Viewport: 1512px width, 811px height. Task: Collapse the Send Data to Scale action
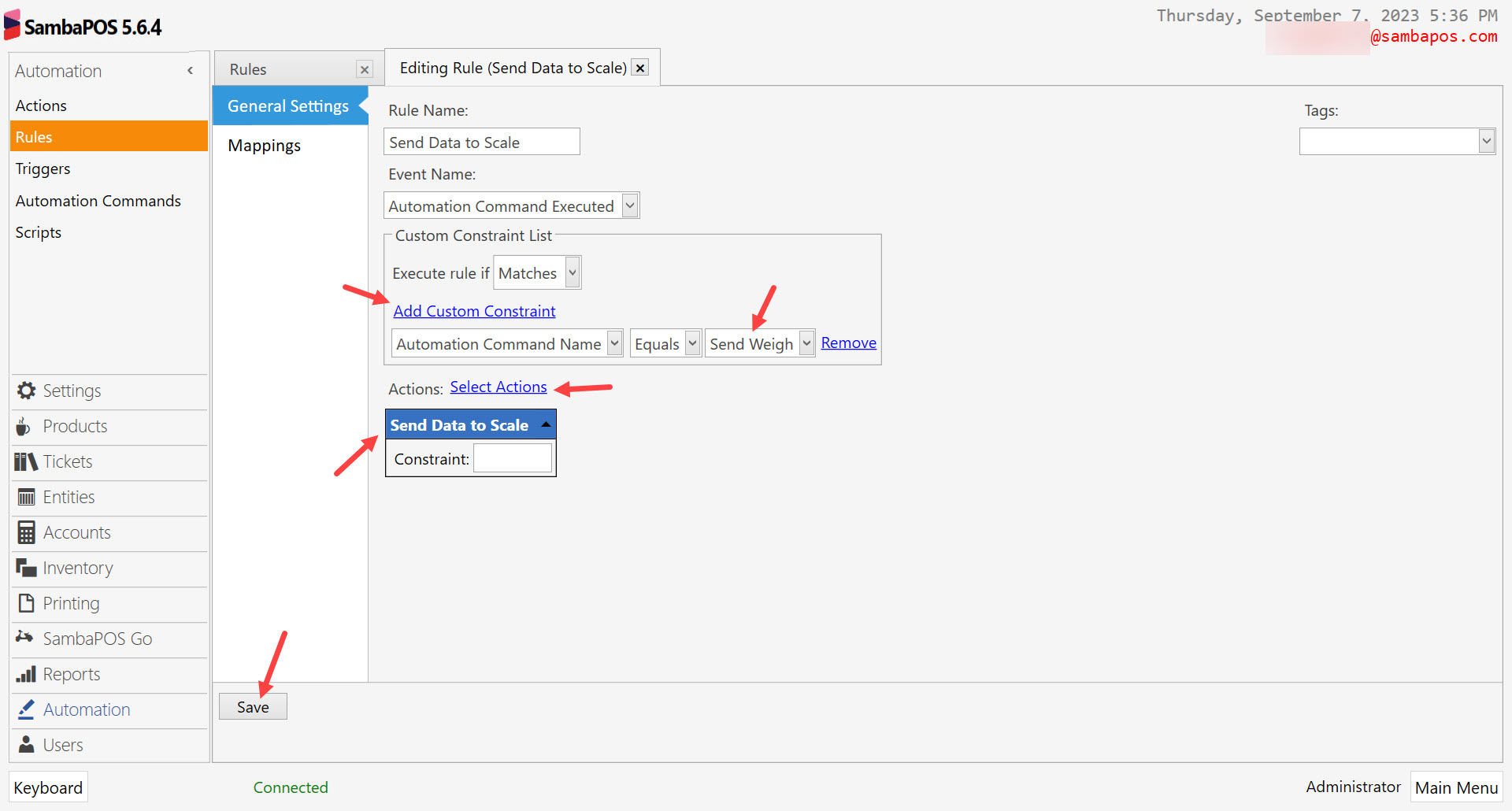tap(546, 424)
